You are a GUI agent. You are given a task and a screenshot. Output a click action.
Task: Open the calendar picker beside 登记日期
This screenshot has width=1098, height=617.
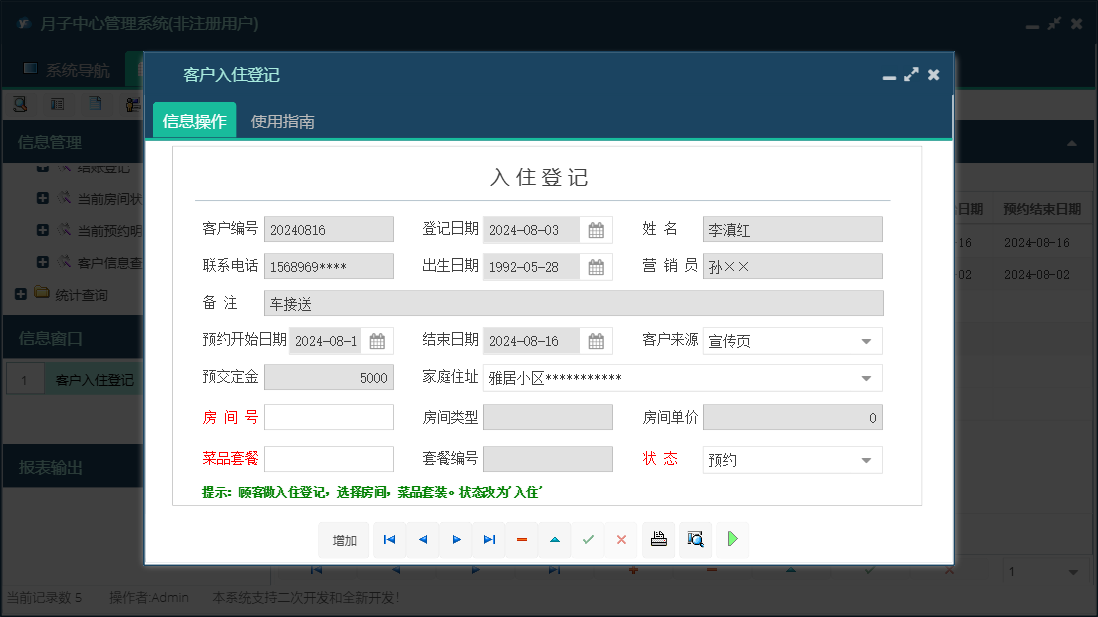coord(597,229)
